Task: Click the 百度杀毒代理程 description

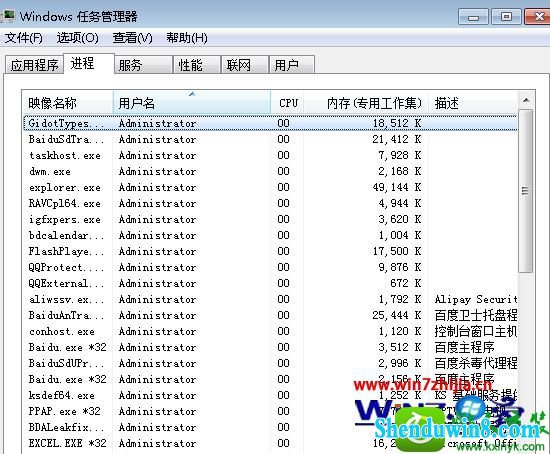Action: click(476, 363)
